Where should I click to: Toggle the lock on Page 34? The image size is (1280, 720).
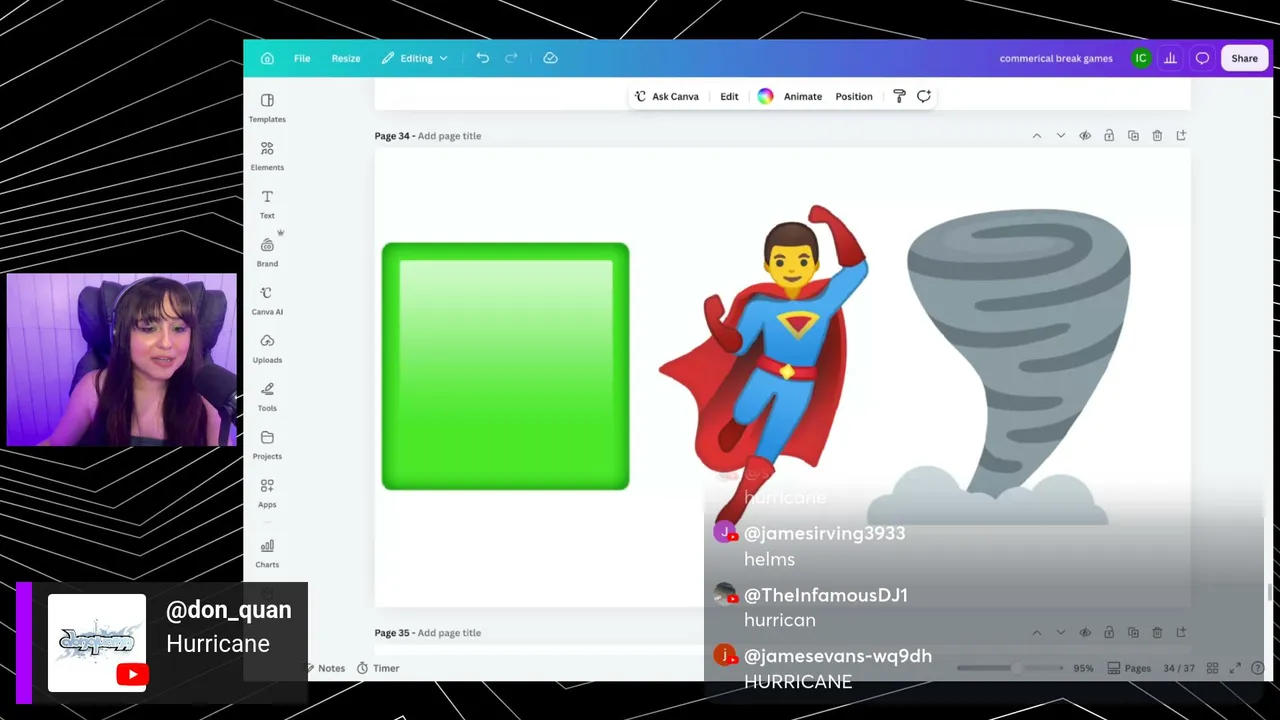point(1109,136)
